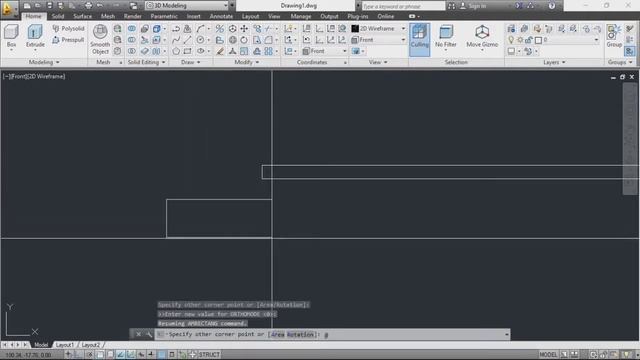
Task: Switch to the Surface ribbon tab
Action: click(x=82, y=16)
